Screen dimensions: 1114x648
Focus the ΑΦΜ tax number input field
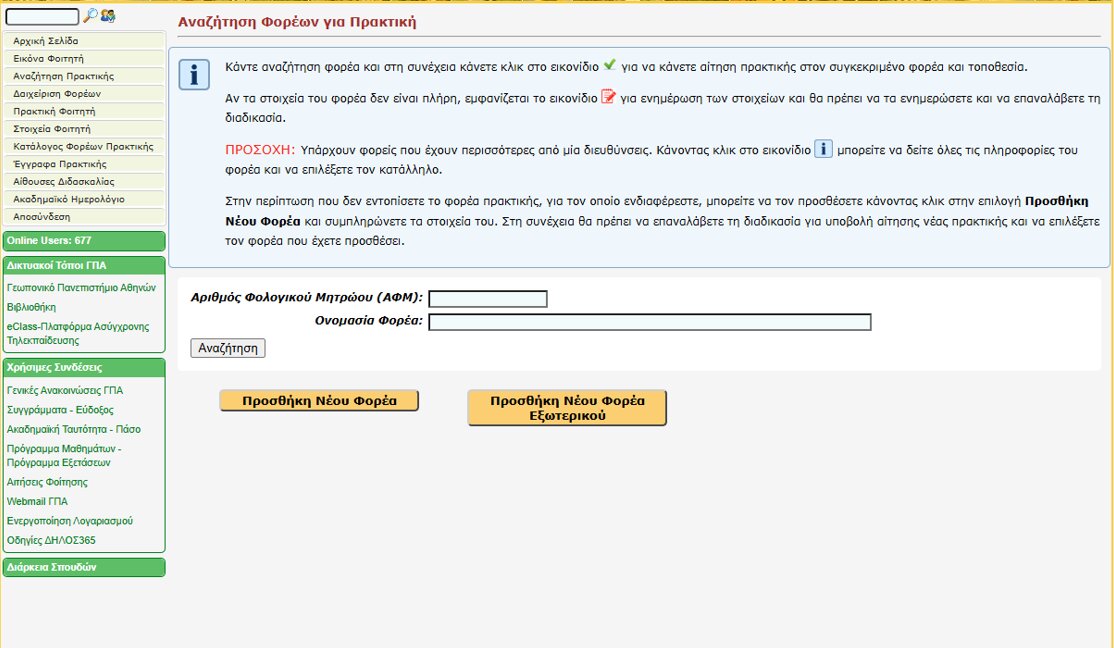click(488, 299)
